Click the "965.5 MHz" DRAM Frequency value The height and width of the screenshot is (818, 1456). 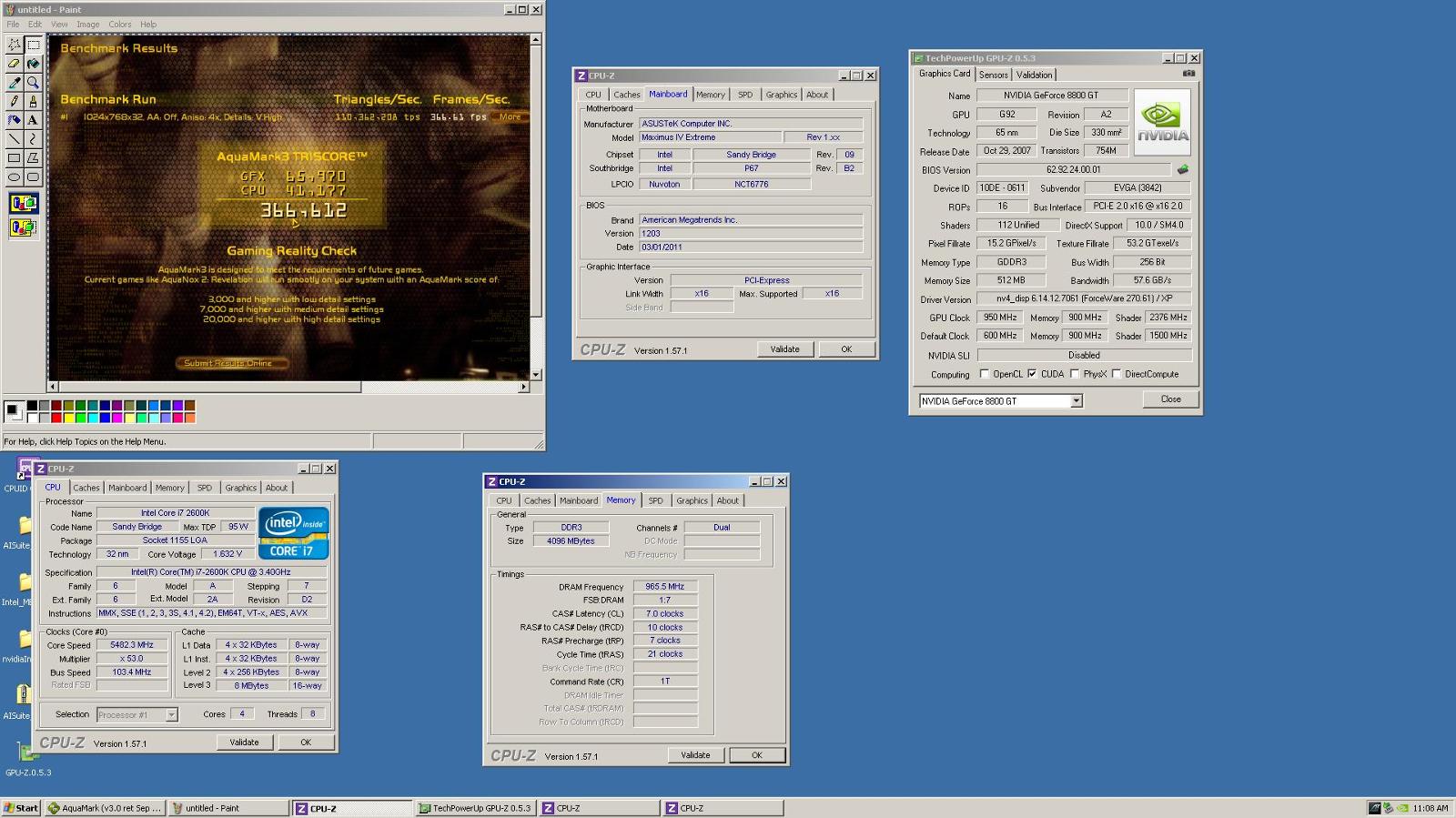[665, 587]
